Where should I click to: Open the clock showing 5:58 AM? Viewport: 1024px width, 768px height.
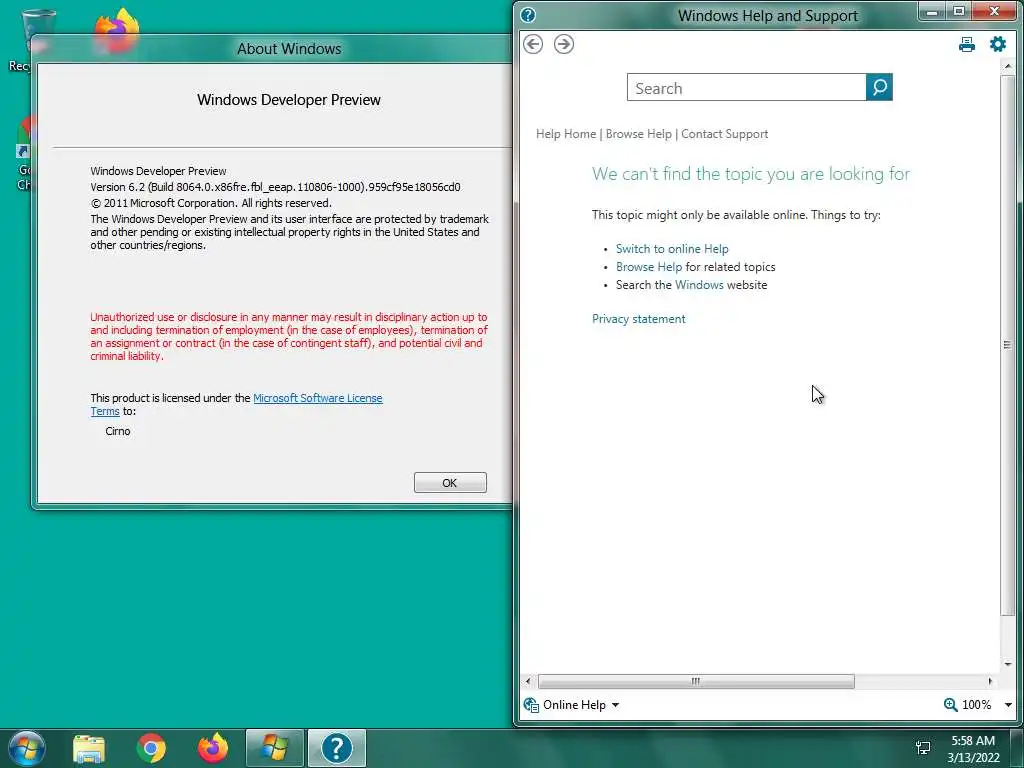coord(973,749)
